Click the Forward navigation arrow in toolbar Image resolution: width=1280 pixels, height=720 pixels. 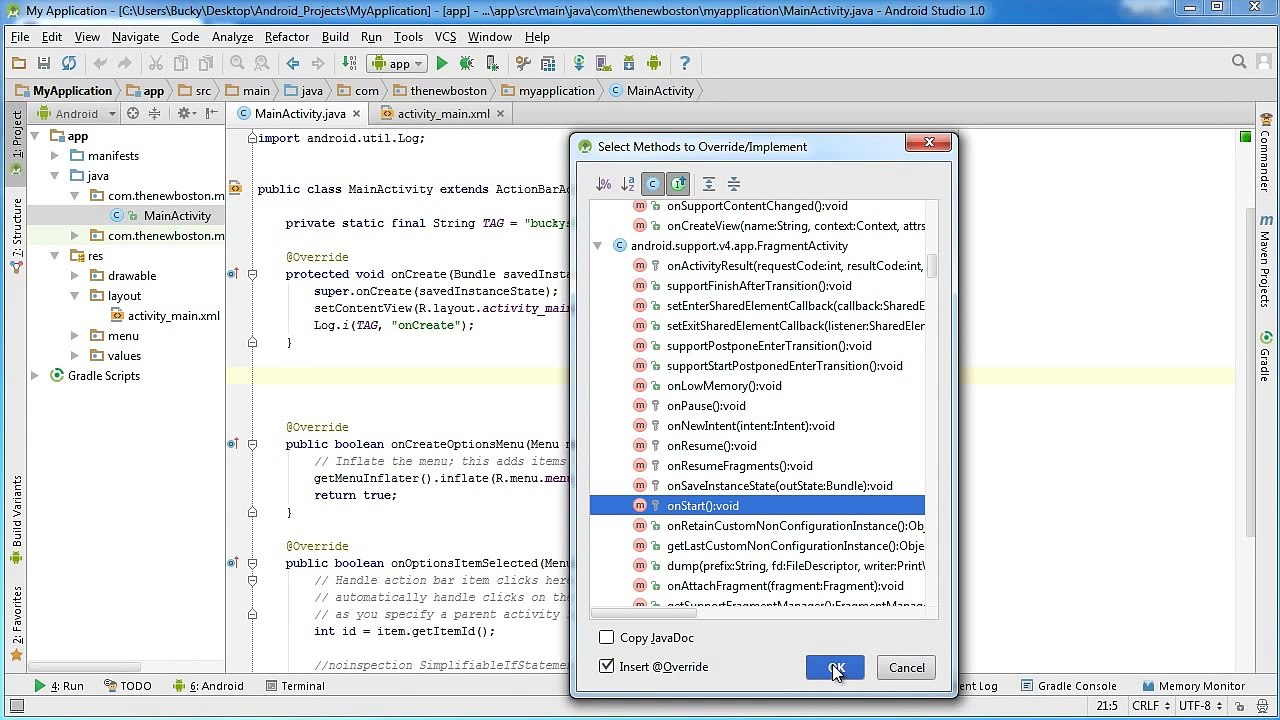click(x=318, y=63)
